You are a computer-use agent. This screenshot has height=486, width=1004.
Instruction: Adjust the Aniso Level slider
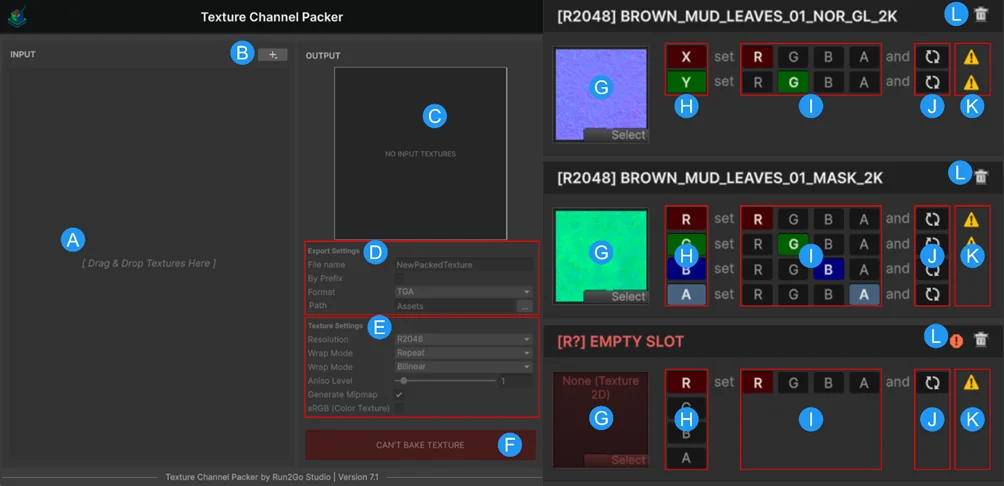point(446,380)
